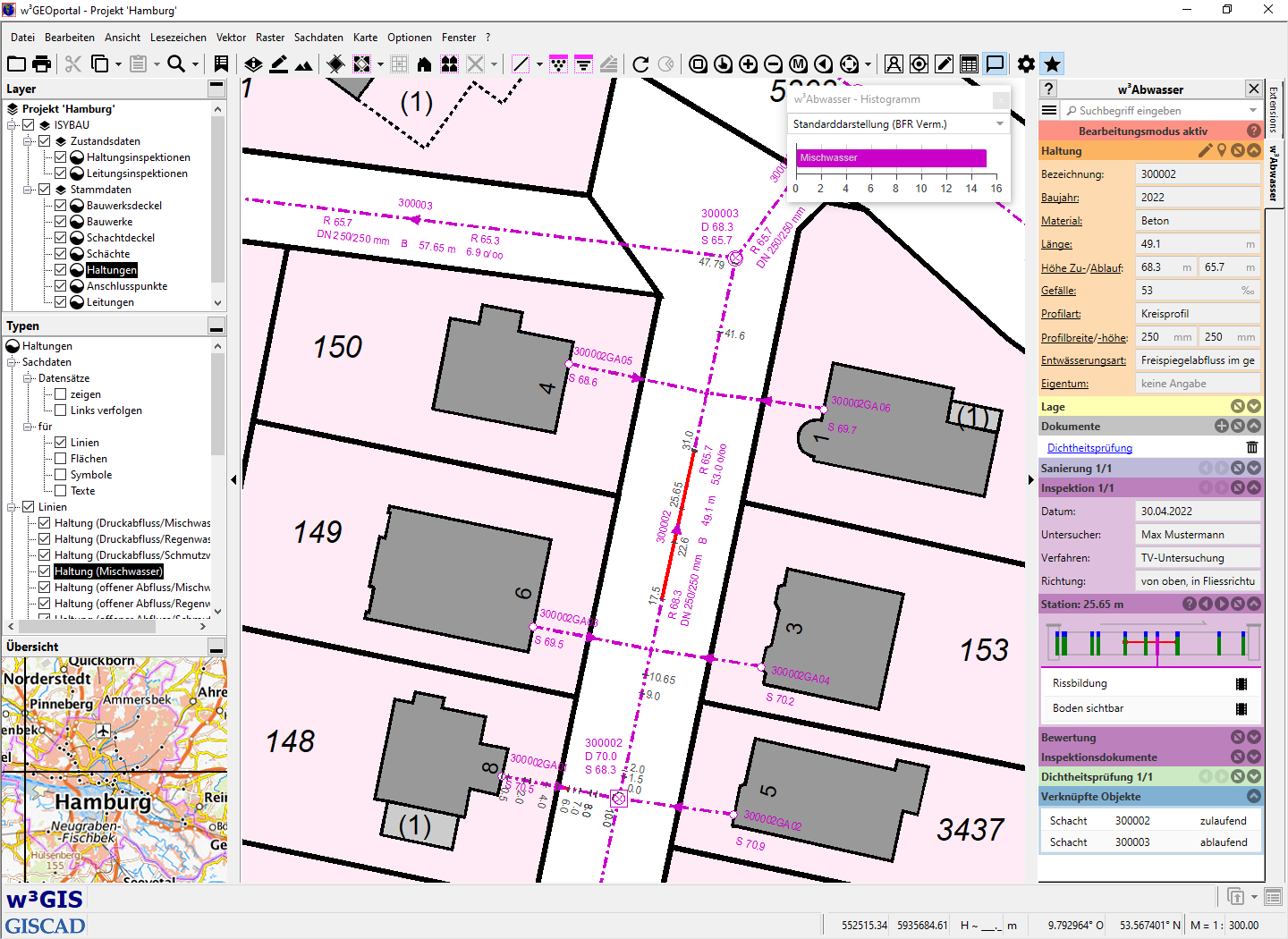Click the trash icon next to Dichtheitsprüfung
Viewport: 1288px width, 939px height.
click(x=1252, y=447)
